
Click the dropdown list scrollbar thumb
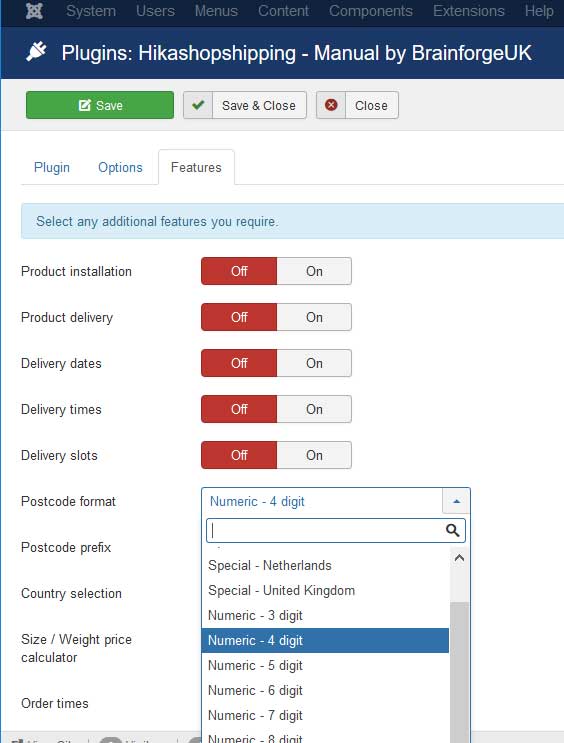(x=459, y=673)
